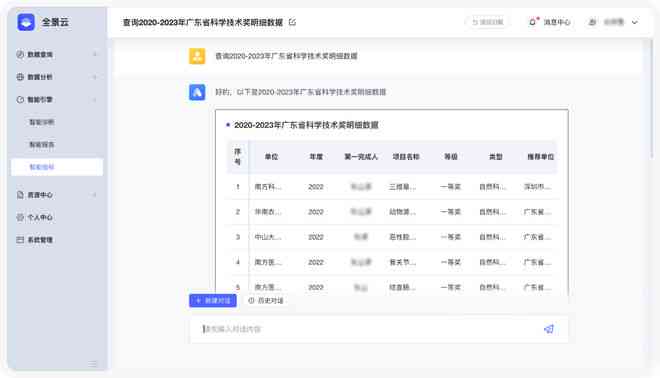Click the clock icon beside 历史对话
The width and height of the screenshot is (660, 378).
251,301
